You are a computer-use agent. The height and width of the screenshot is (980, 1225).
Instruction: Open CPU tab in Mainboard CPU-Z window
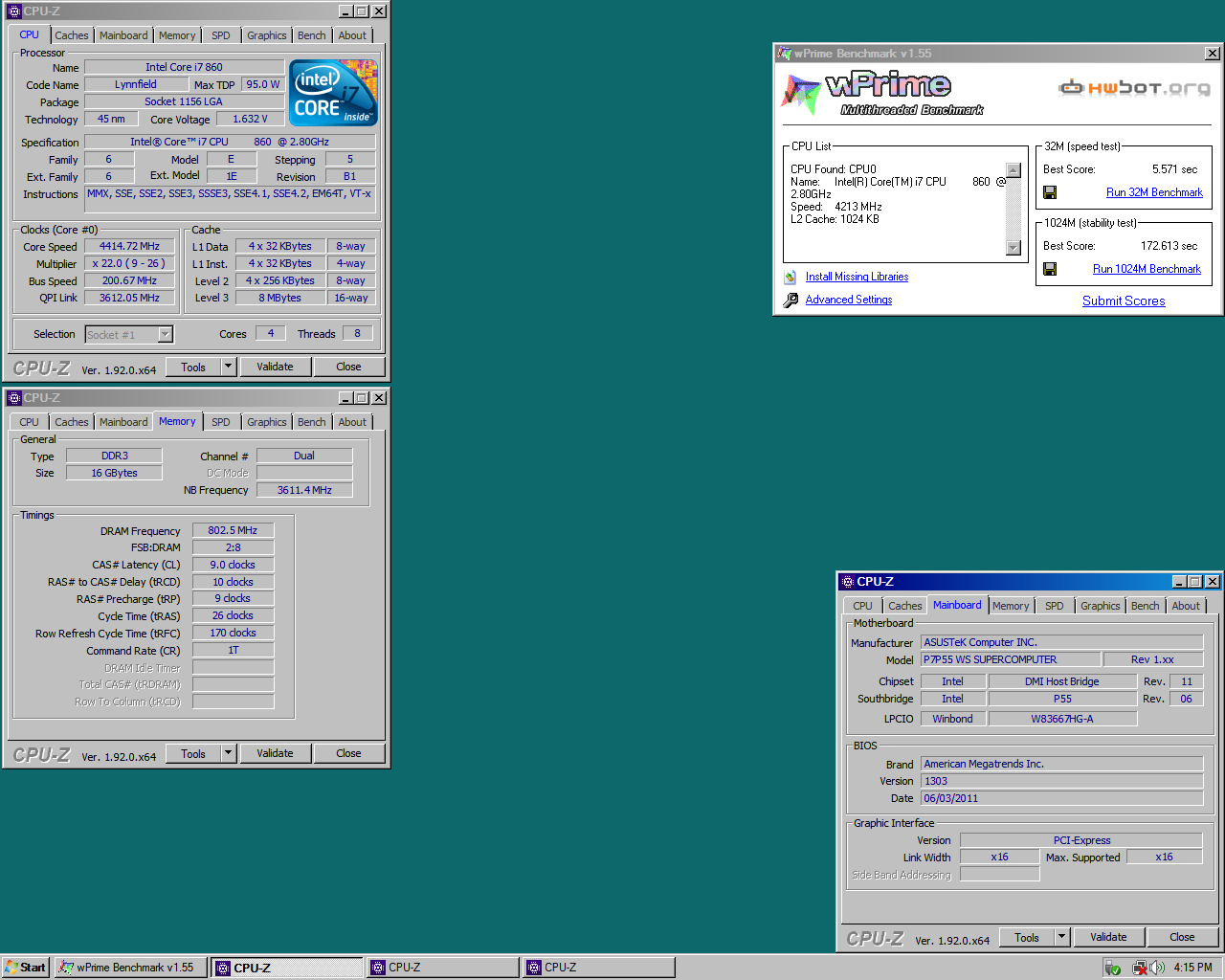(x=862, y=606)
